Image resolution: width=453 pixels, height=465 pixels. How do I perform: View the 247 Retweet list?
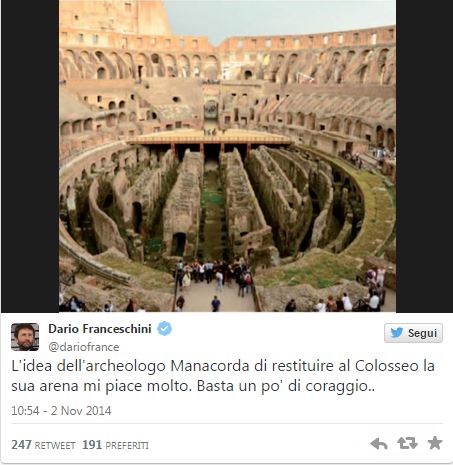43,445
